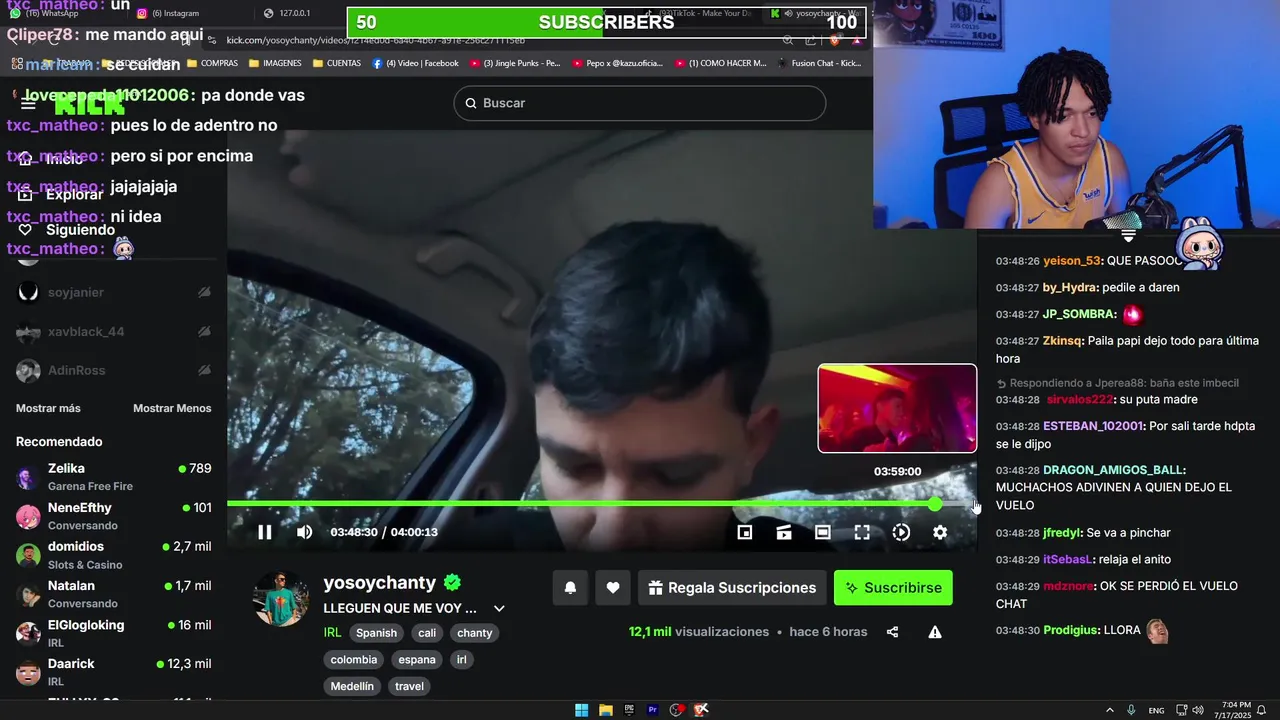Open offline channel AdinRoss
This screenshot has height=720, width=1280.
(114, 370)
